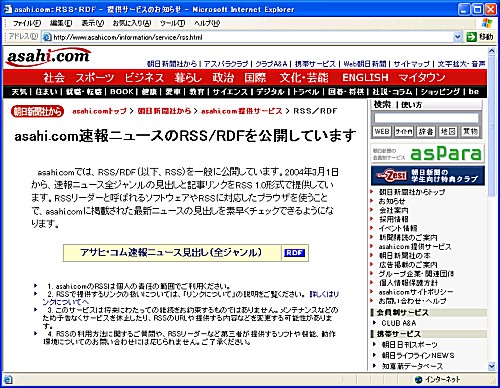Click the 買物 search button

pos(470,131)
